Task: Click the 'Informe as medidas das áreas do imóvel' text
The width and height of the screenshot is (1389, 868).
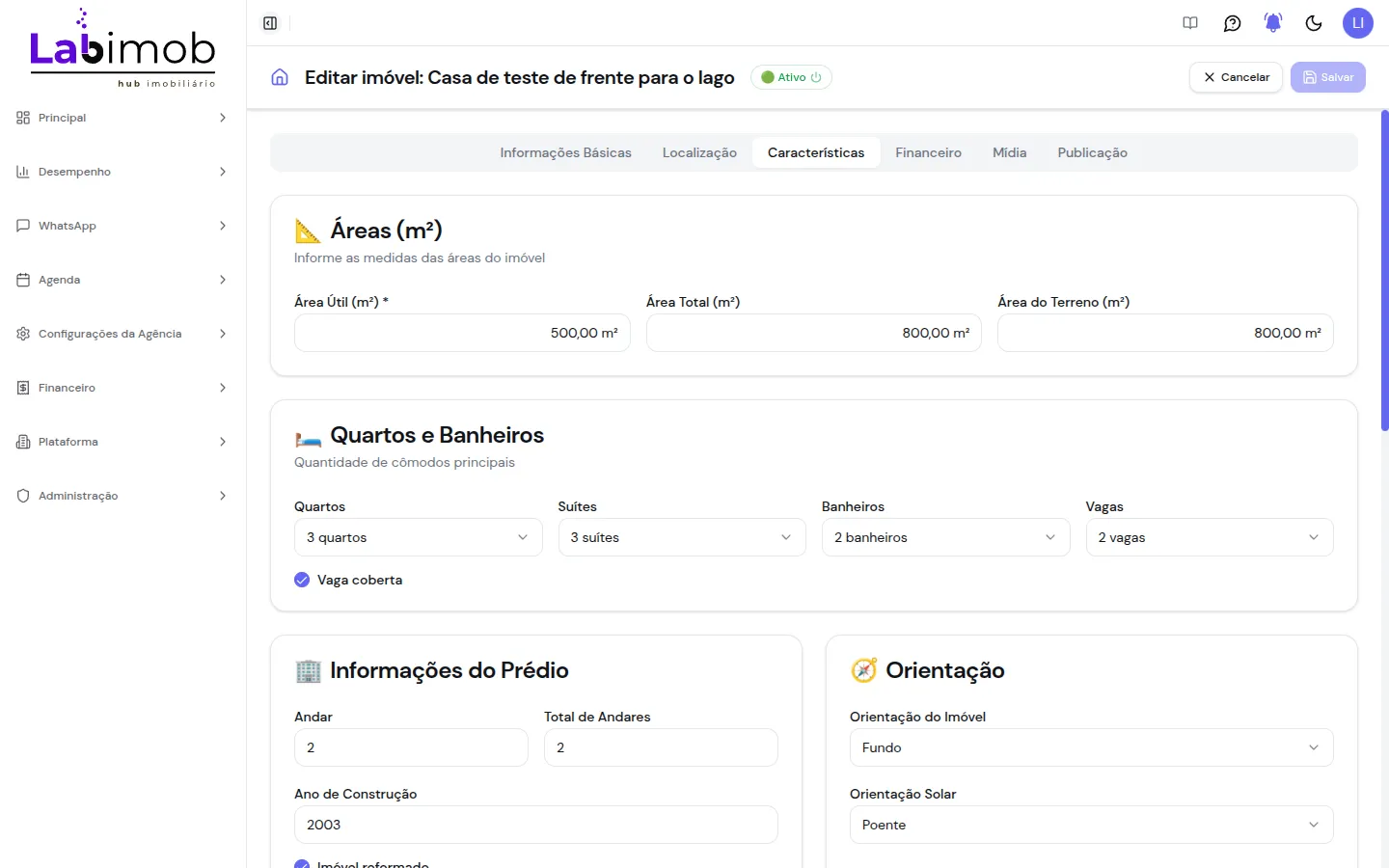Action: tap(420, 258)
